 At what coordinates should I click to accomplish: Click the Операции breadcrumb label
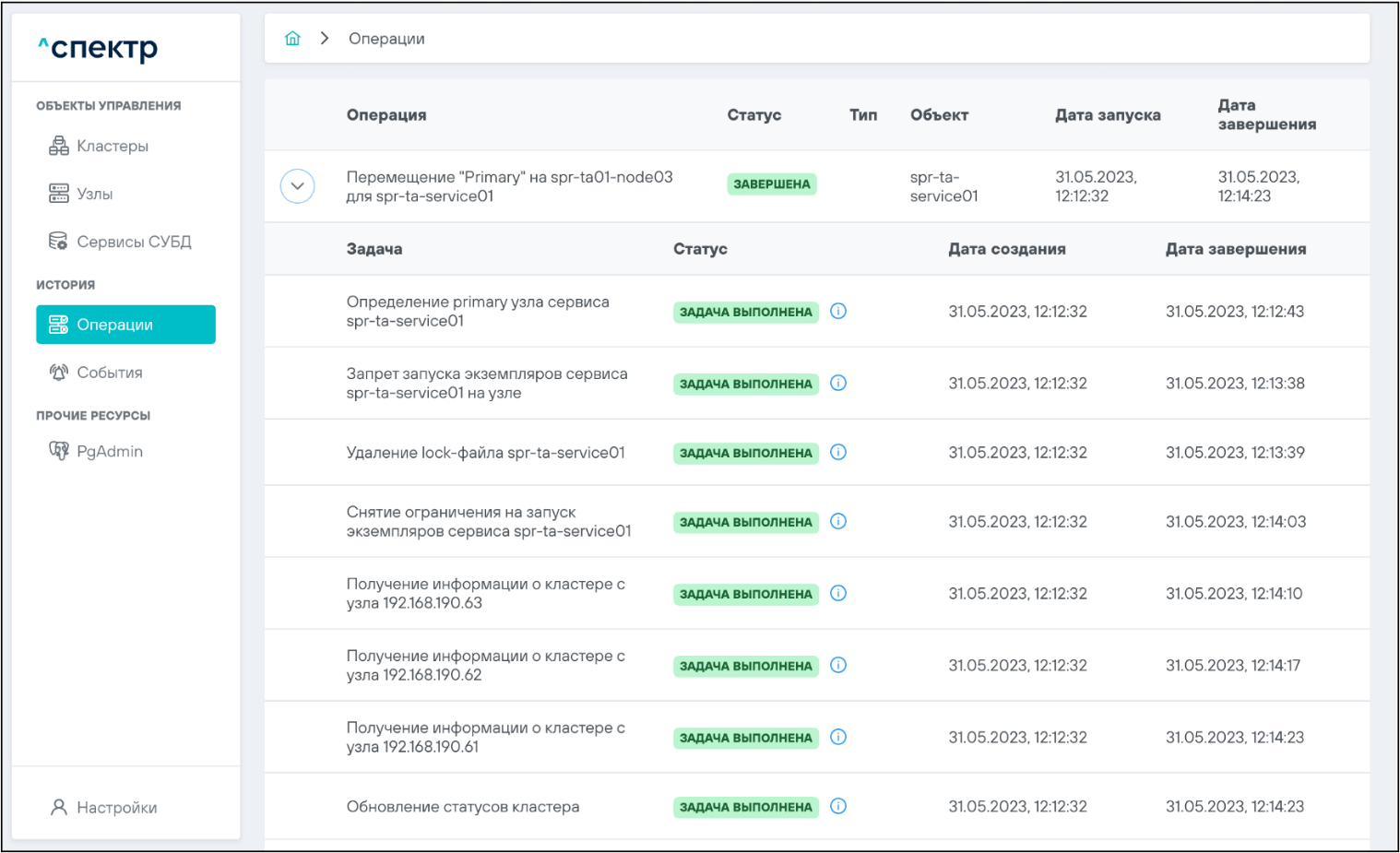coord(386,39)
